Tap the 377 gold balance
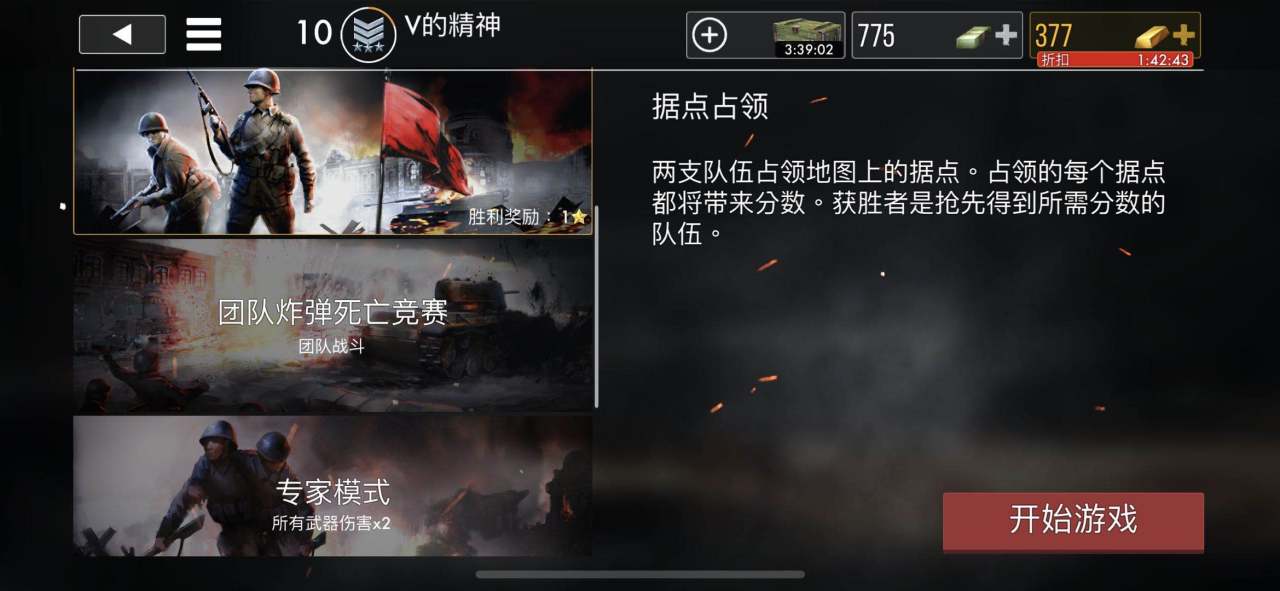1280x591 pixels. click(1054, 35)
